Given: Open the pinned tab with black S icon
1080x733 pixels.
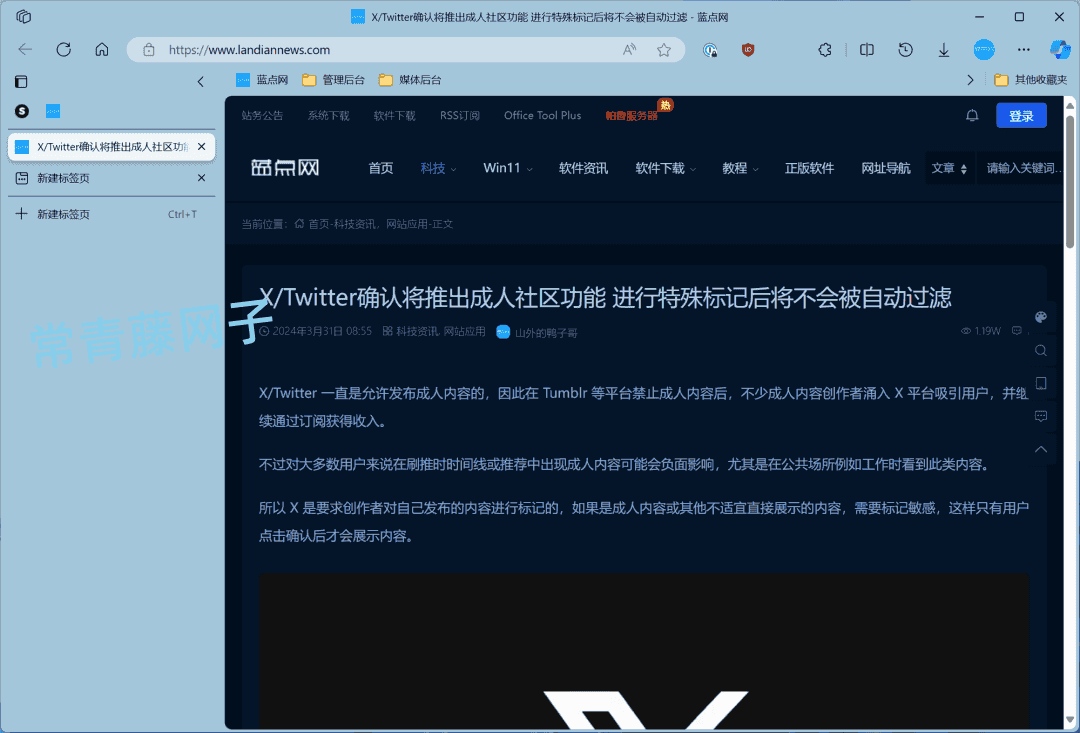Looking at the screenshot, I should click(22, 111).
